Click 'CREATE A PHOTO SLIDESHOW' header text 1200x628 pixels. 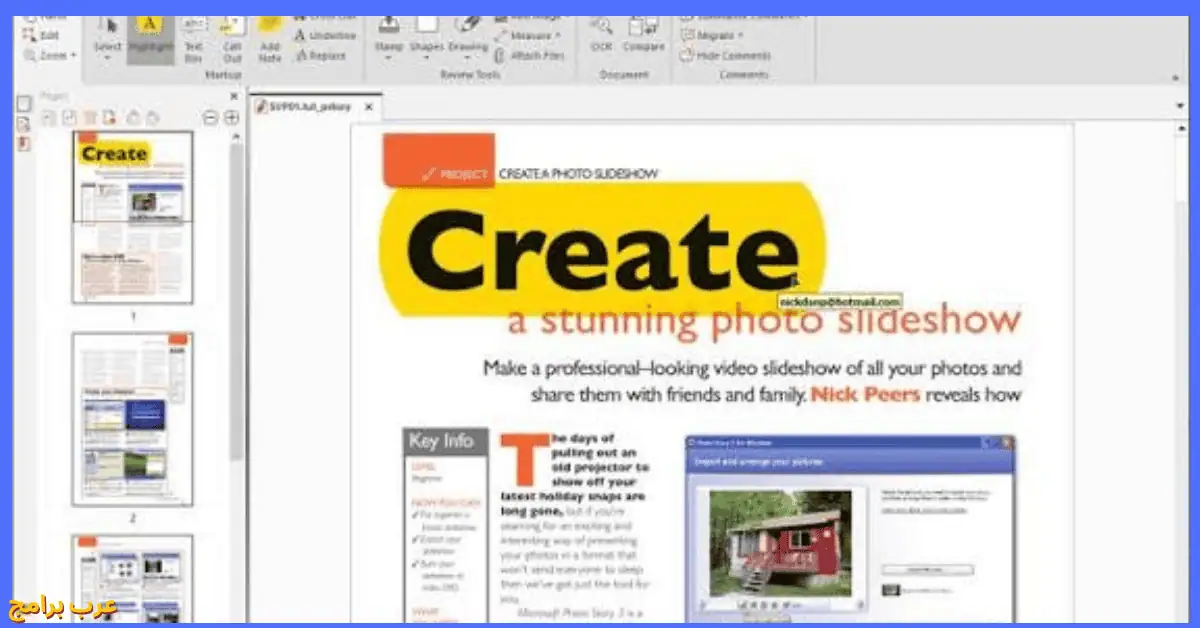[578, 174]
